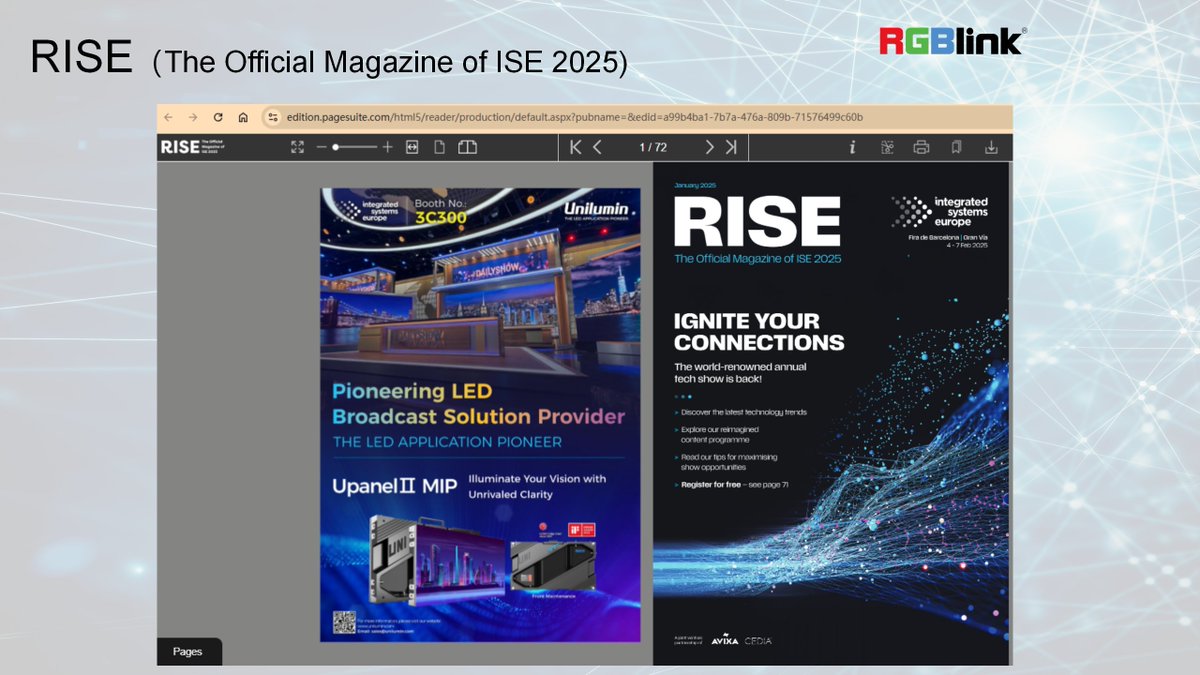Image resolution: width=1200 pixels, height=675 pixels.
Task: Go to the browser home icon
Action: 243,117
